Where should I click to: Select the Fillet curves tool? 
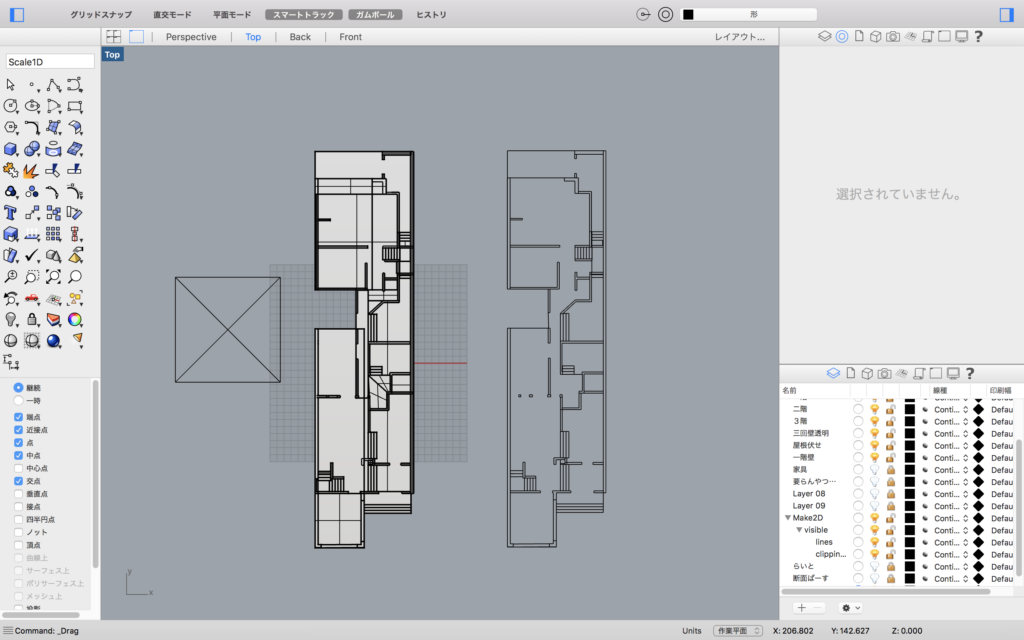(x=32, y=127)
